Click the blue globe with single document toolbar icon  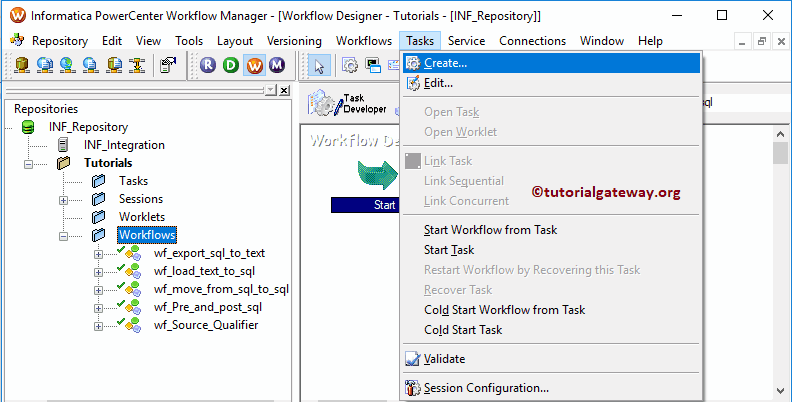click(90, 65)
